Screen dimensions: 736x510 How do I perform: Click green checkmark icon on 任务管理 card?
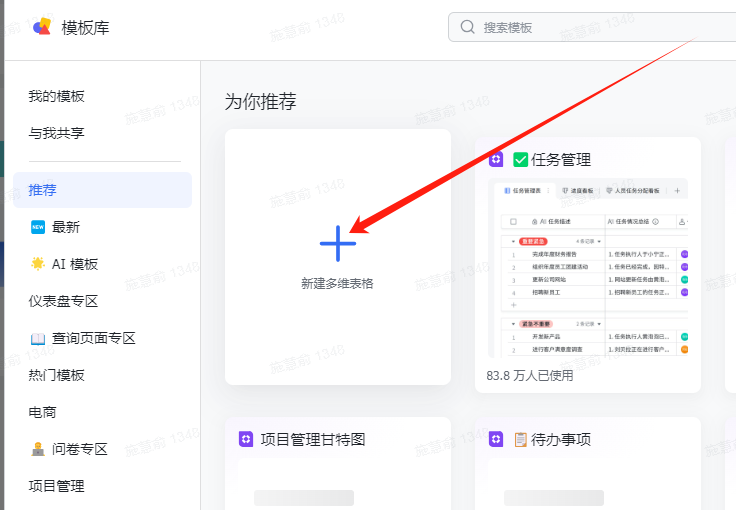point(521,160)
